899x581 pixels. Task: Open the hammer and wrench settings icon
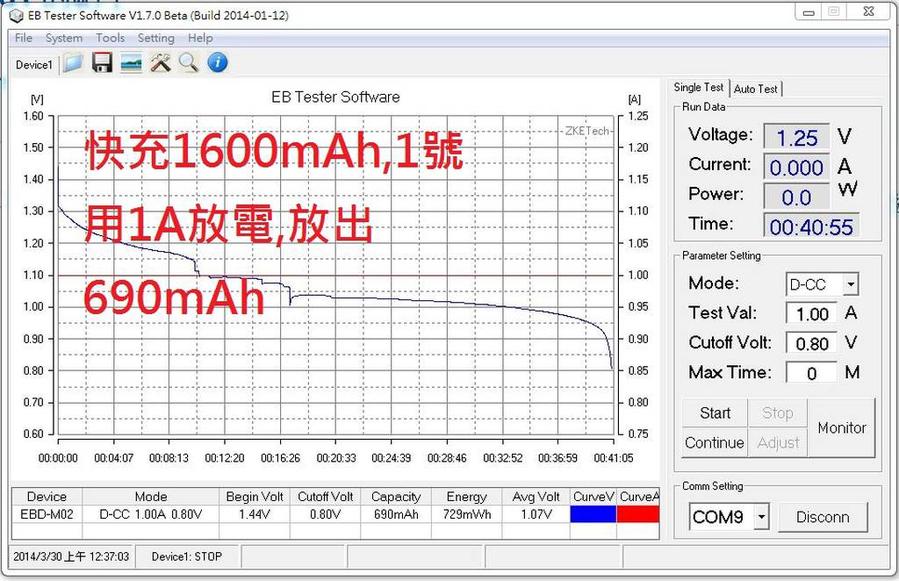pos(160,64)
